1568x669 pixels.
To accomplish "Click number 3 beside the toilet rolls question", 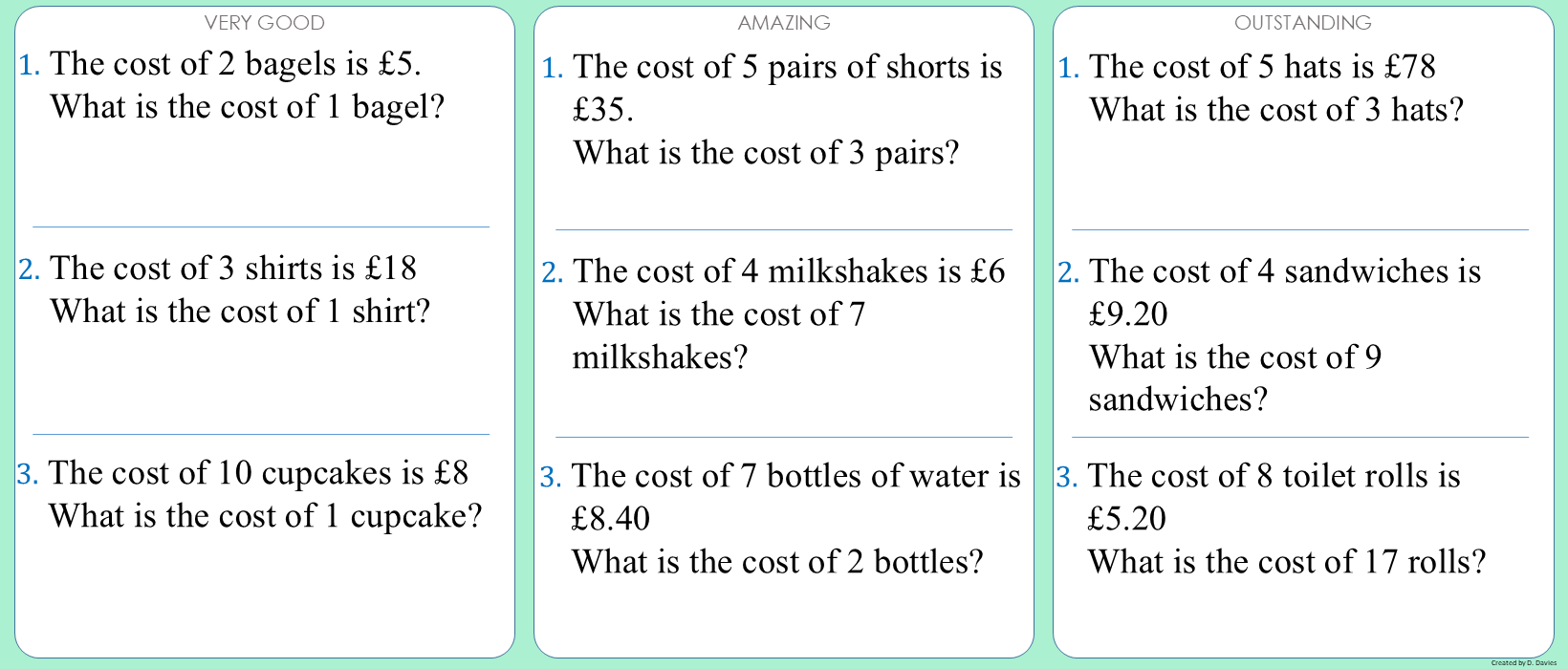I will point(1066,477).
